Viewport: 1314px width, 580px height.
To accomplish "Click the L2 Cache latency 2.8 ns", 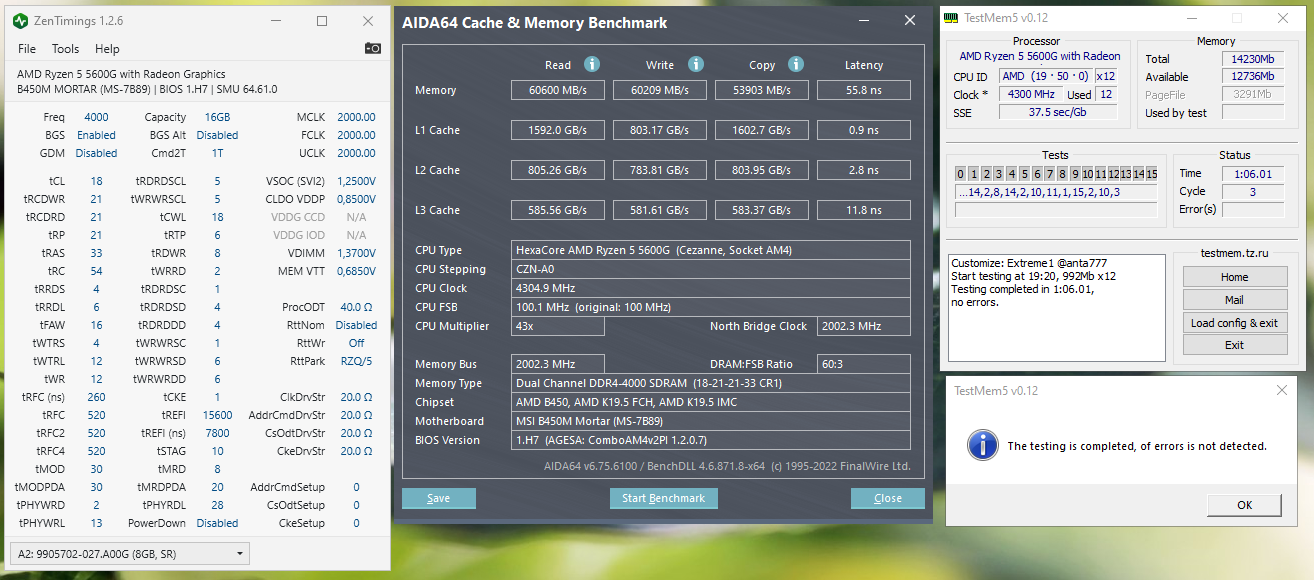I will [864, 170].
